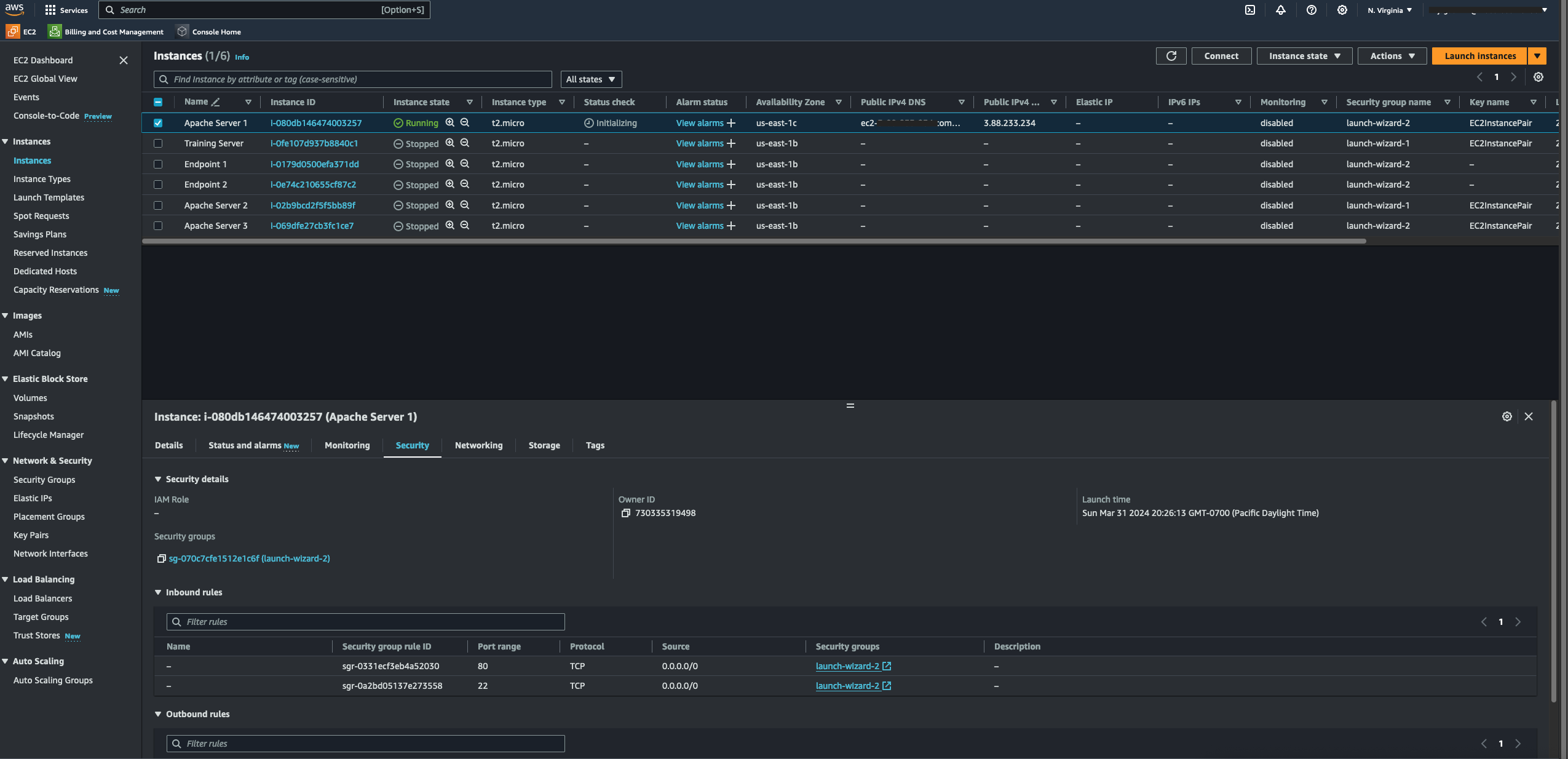Screen dimensions: 1568x759
Task: Collapse the Network & Security sidebar group
Action: coord(5,461)
